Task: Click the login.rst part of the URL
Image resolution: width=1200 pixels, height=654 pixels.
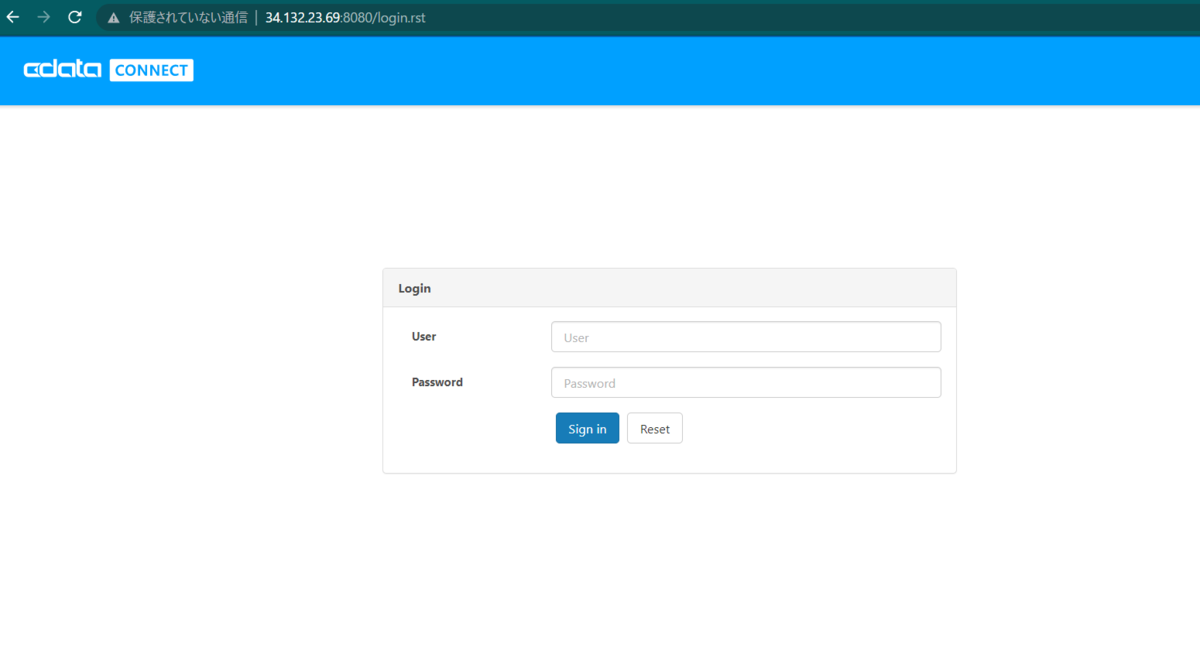Action: click(400, 18)
